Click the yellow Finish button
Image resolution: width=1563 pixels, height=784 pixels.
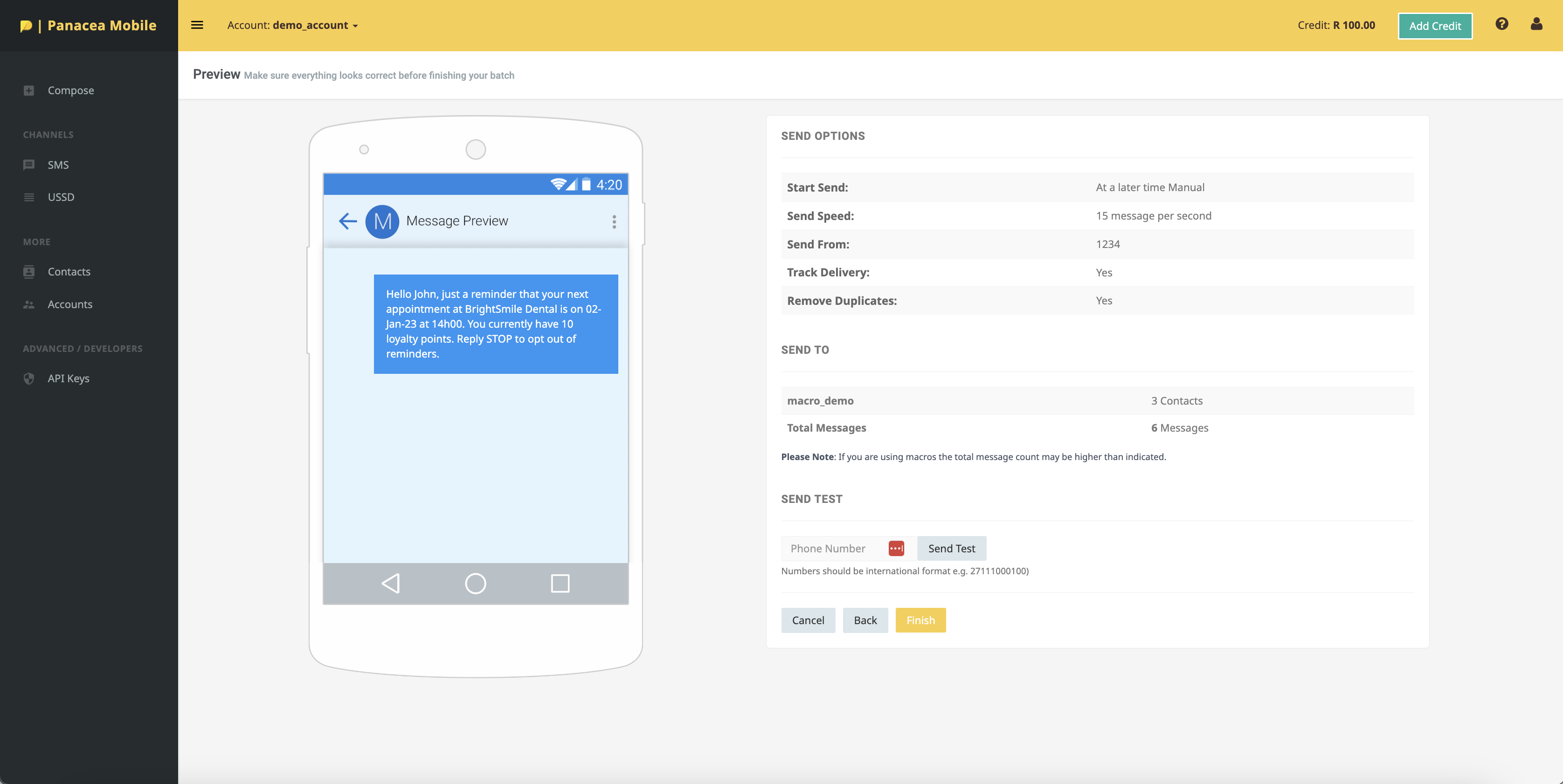[x=920, y=619]
